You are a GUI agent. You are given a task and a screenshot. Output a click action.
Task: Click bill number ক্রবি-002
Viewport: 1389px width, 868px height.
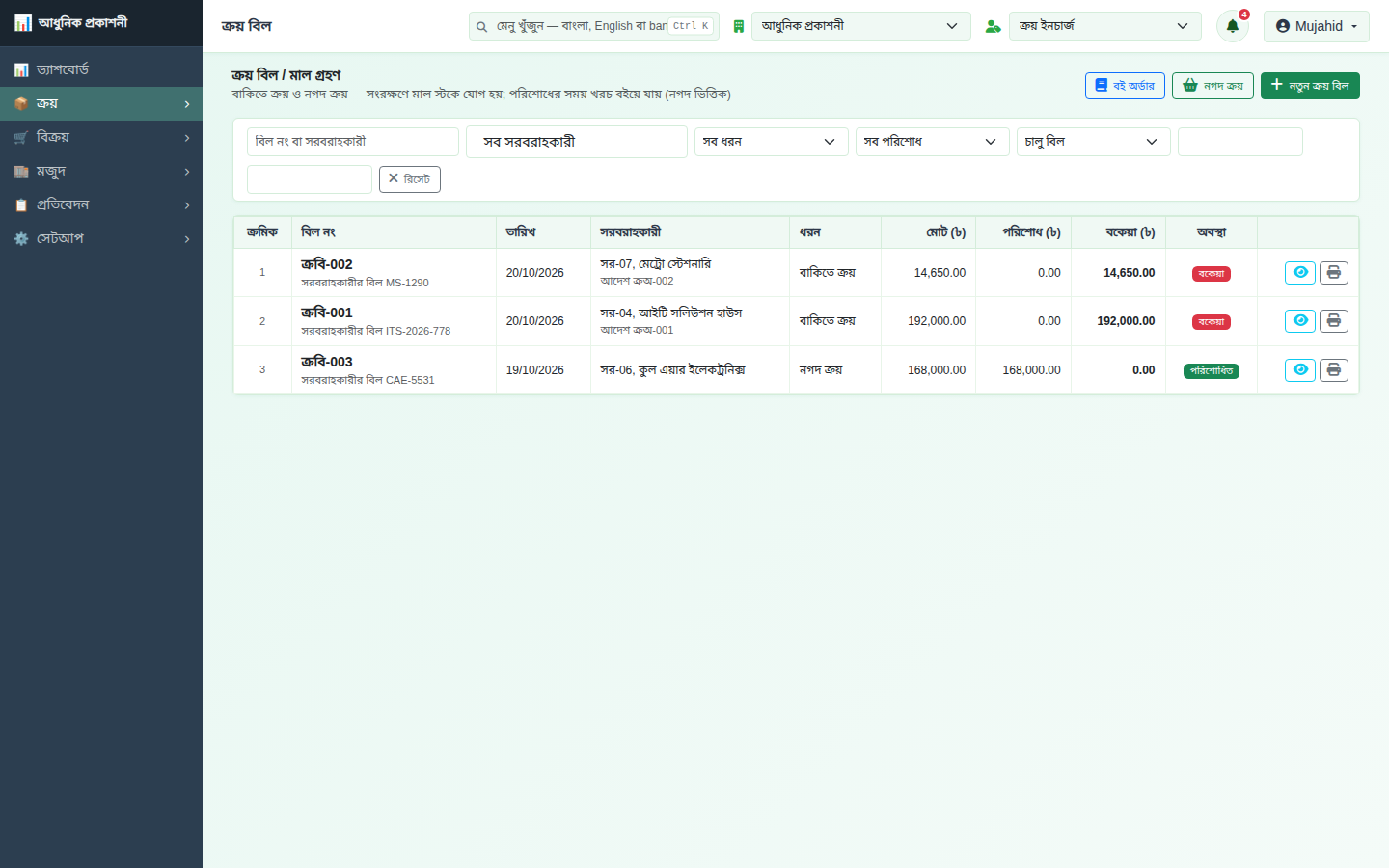pos(327,264)
